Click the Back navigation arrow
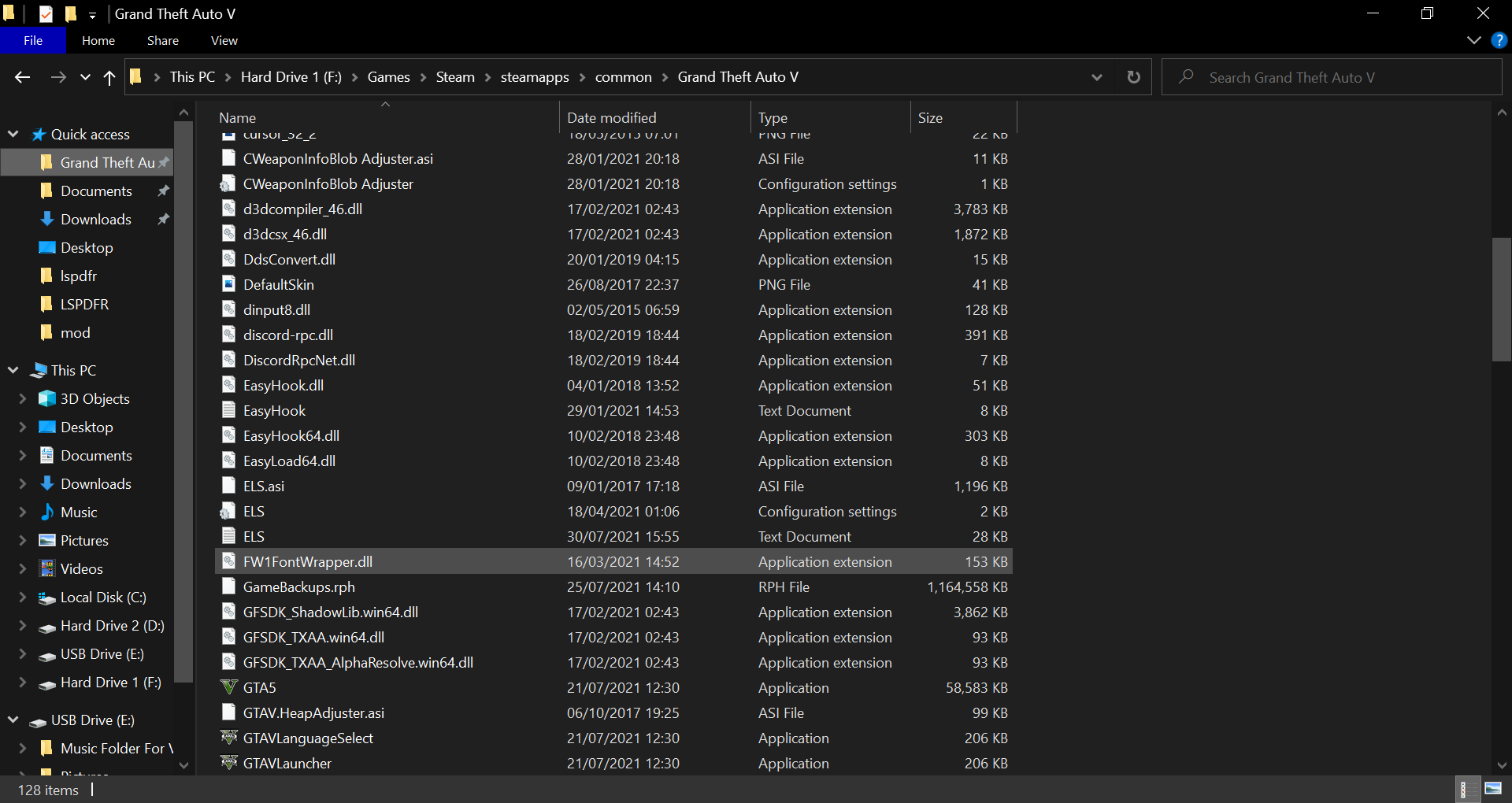Viewport: 1512px width, 803px height. tap(22, 77)
